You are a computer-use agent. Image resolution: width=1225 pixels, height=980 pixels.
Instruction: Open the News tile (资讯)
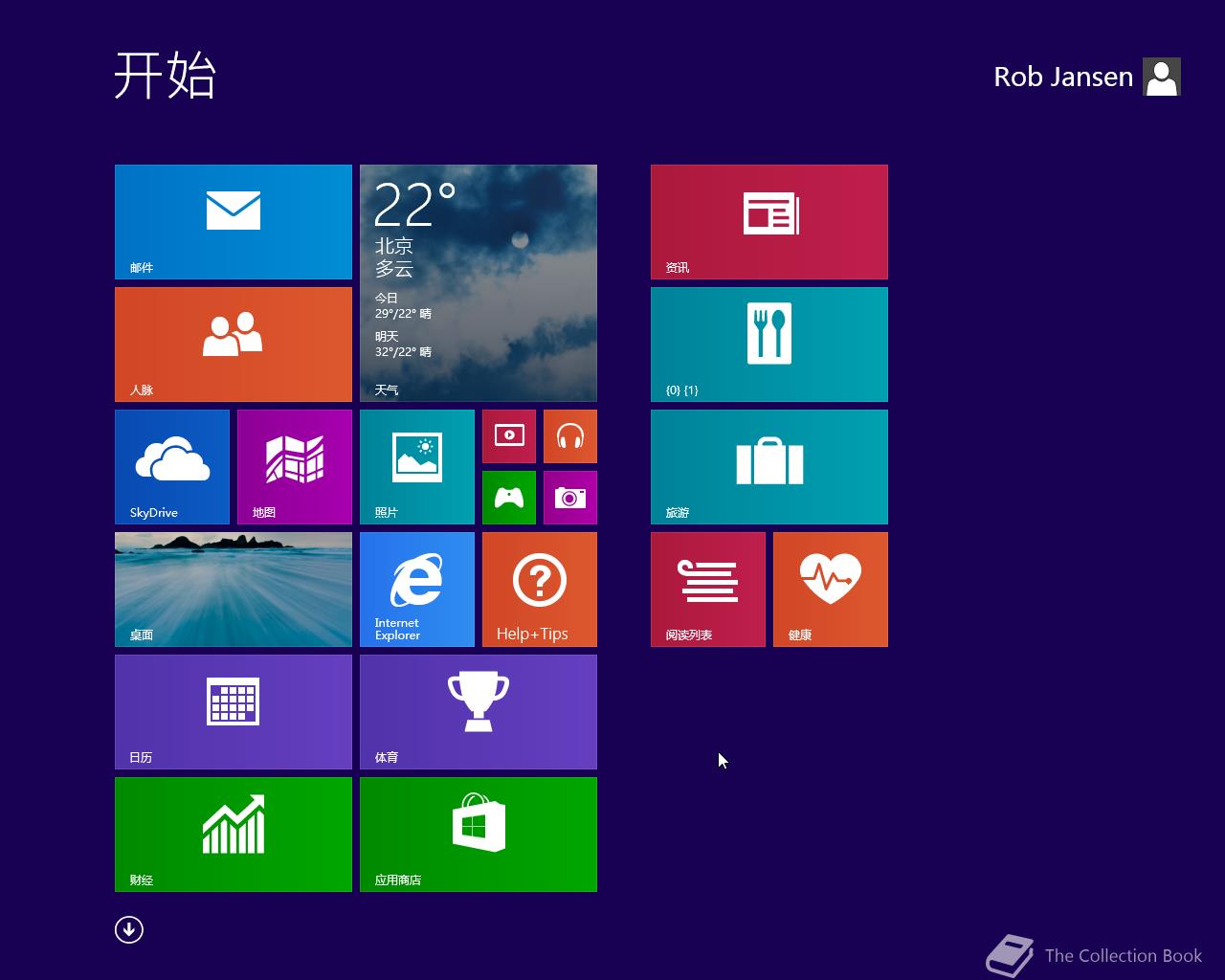[769, 222]
